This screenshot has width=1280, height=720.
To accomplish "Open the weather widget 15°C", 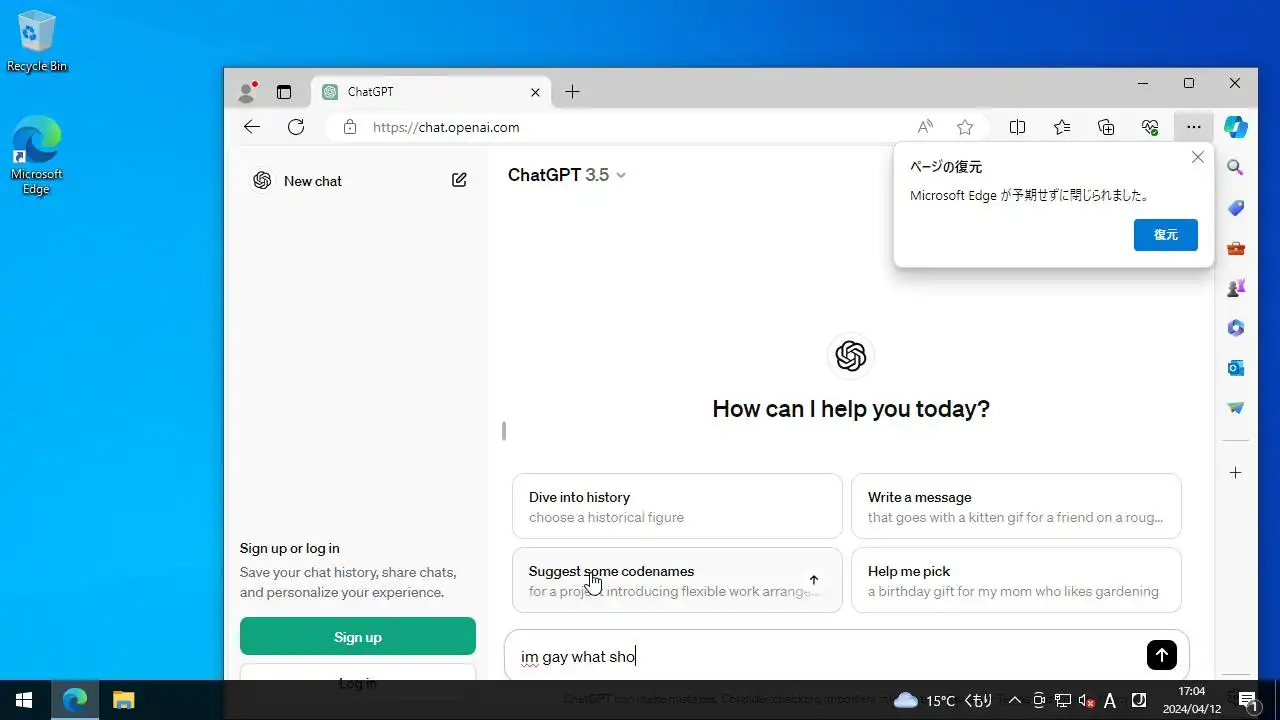I will point(943,701).
